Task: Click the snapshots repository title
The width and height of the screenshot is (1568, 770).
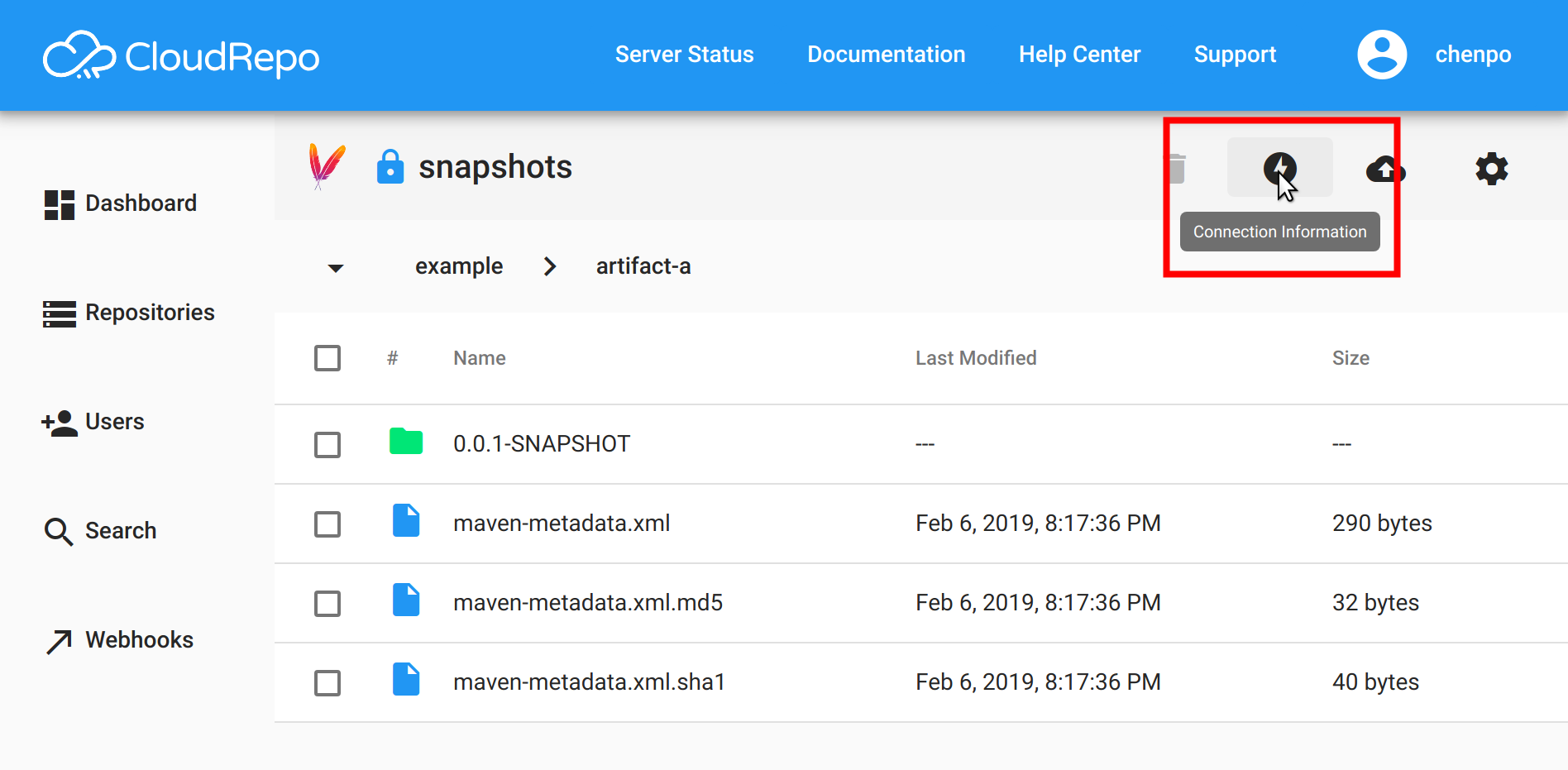Action: click(x=495, y=167)
